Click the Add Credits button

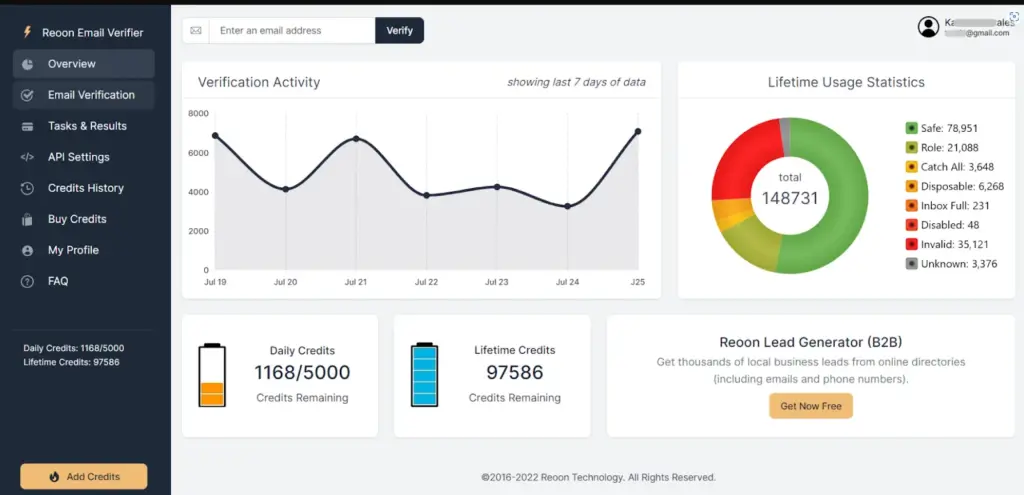[x=84, y=477]
